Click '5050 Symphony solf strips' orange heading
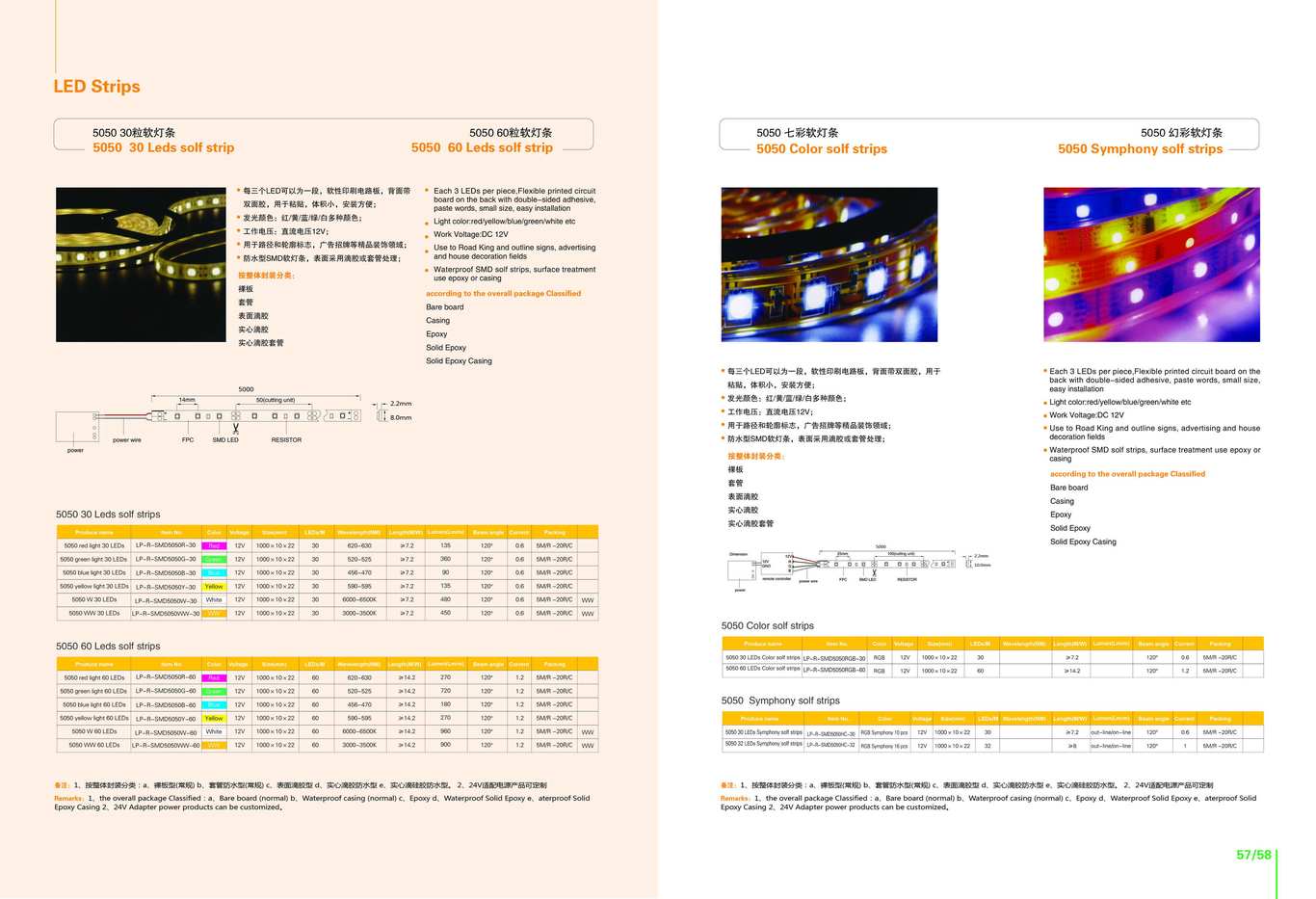Image resolution: width=1316 pixels, height=899 pixels. pyautogui.click(x=1141, y=148)
